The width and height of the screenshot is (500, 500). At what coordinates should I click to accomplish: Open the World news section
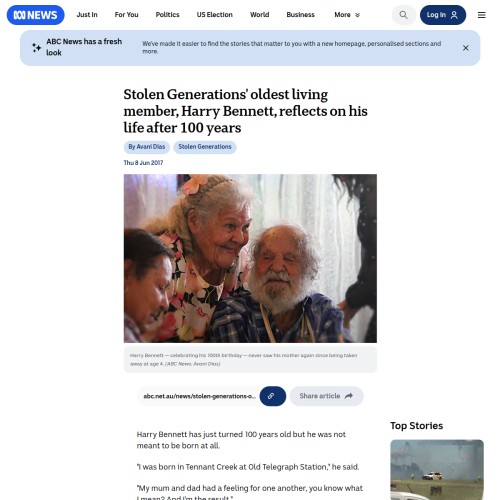(260, 15)
